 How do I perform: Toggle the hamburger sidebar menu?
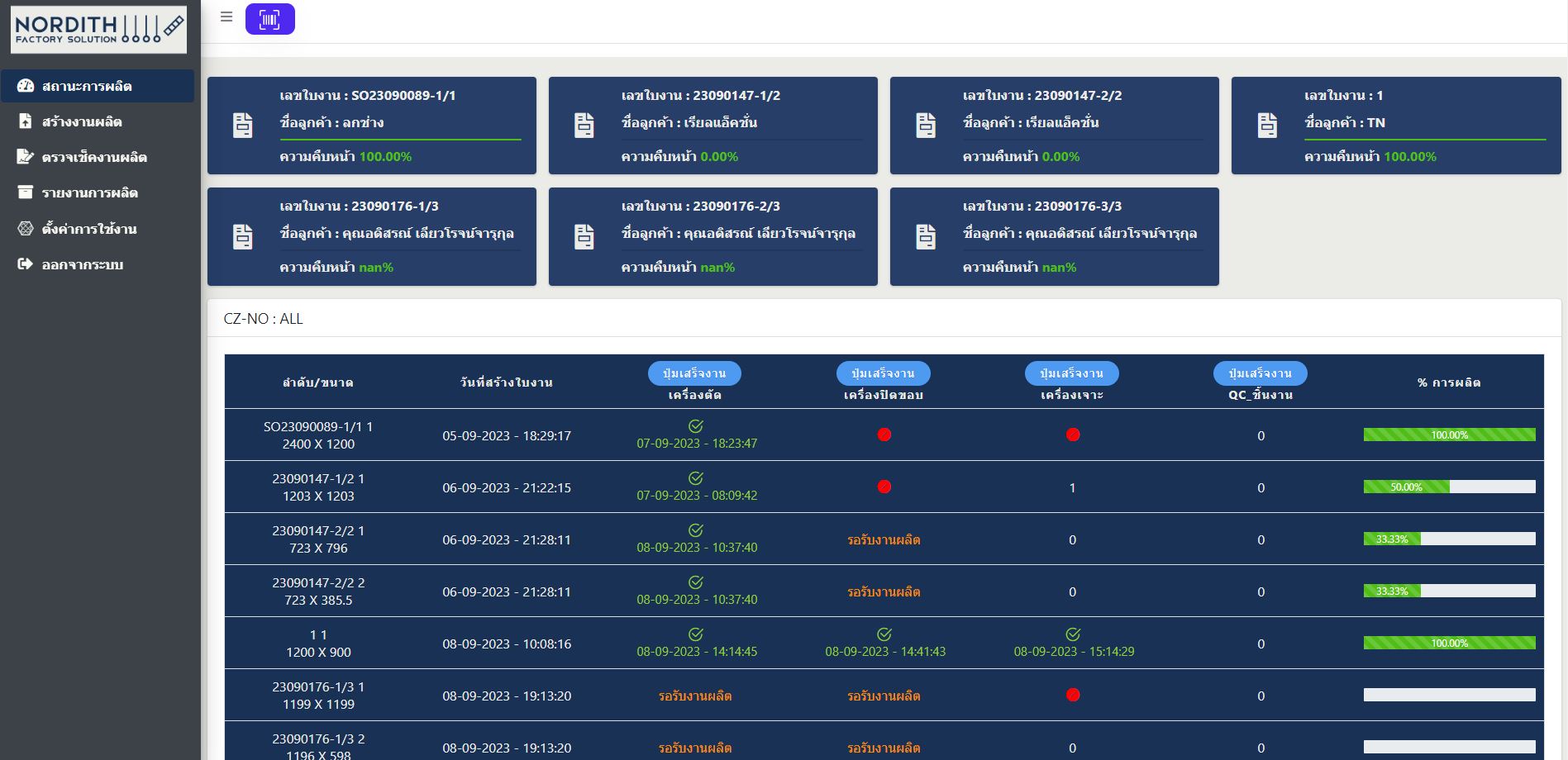(x=226, y=17)
